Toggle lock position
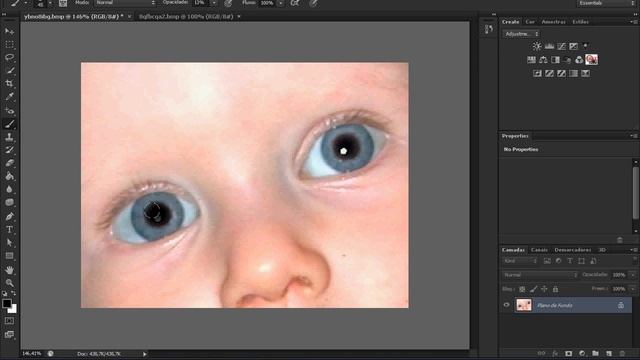 coord(544,289)
